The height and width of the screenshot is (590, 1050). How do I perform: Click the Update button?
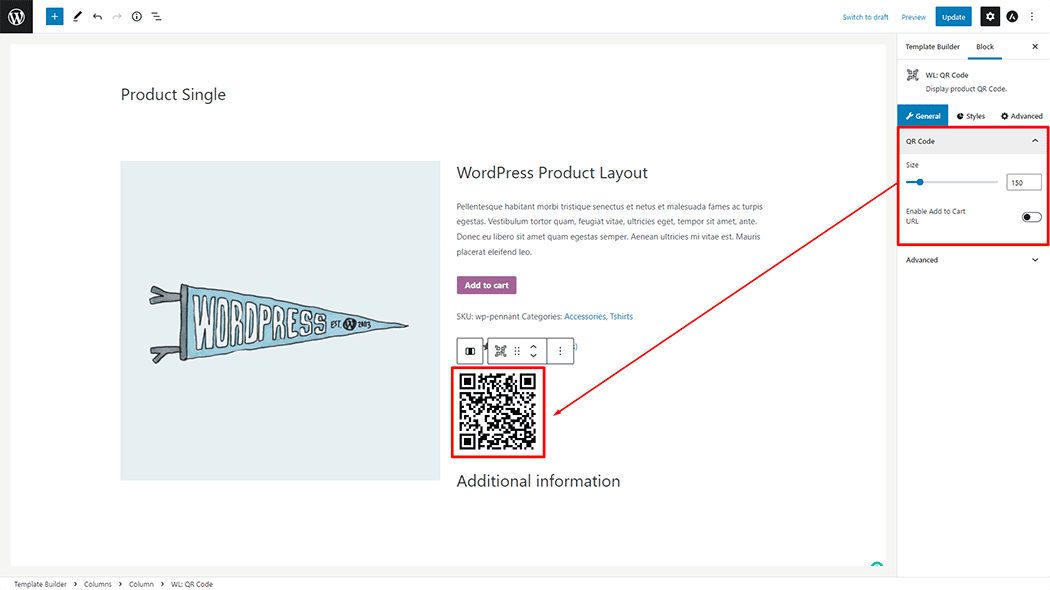(953, 17)
